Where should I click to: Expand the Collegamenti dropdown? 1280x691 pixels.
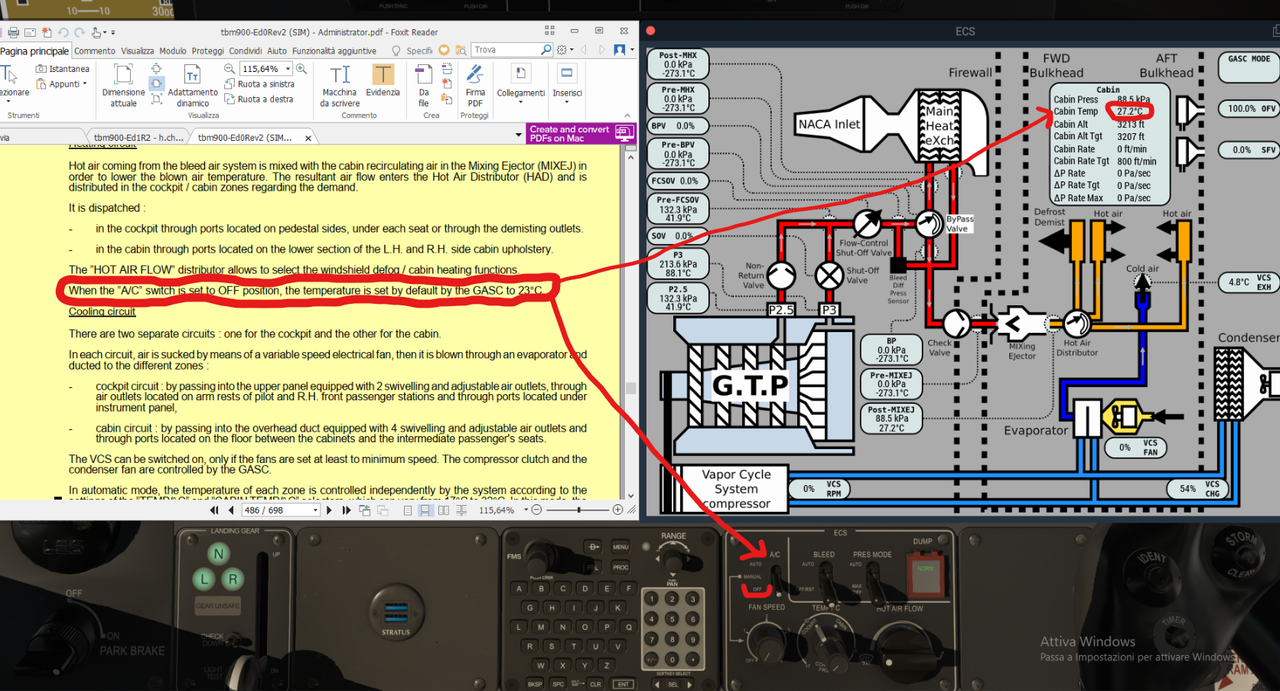click(x=521, y=86)
